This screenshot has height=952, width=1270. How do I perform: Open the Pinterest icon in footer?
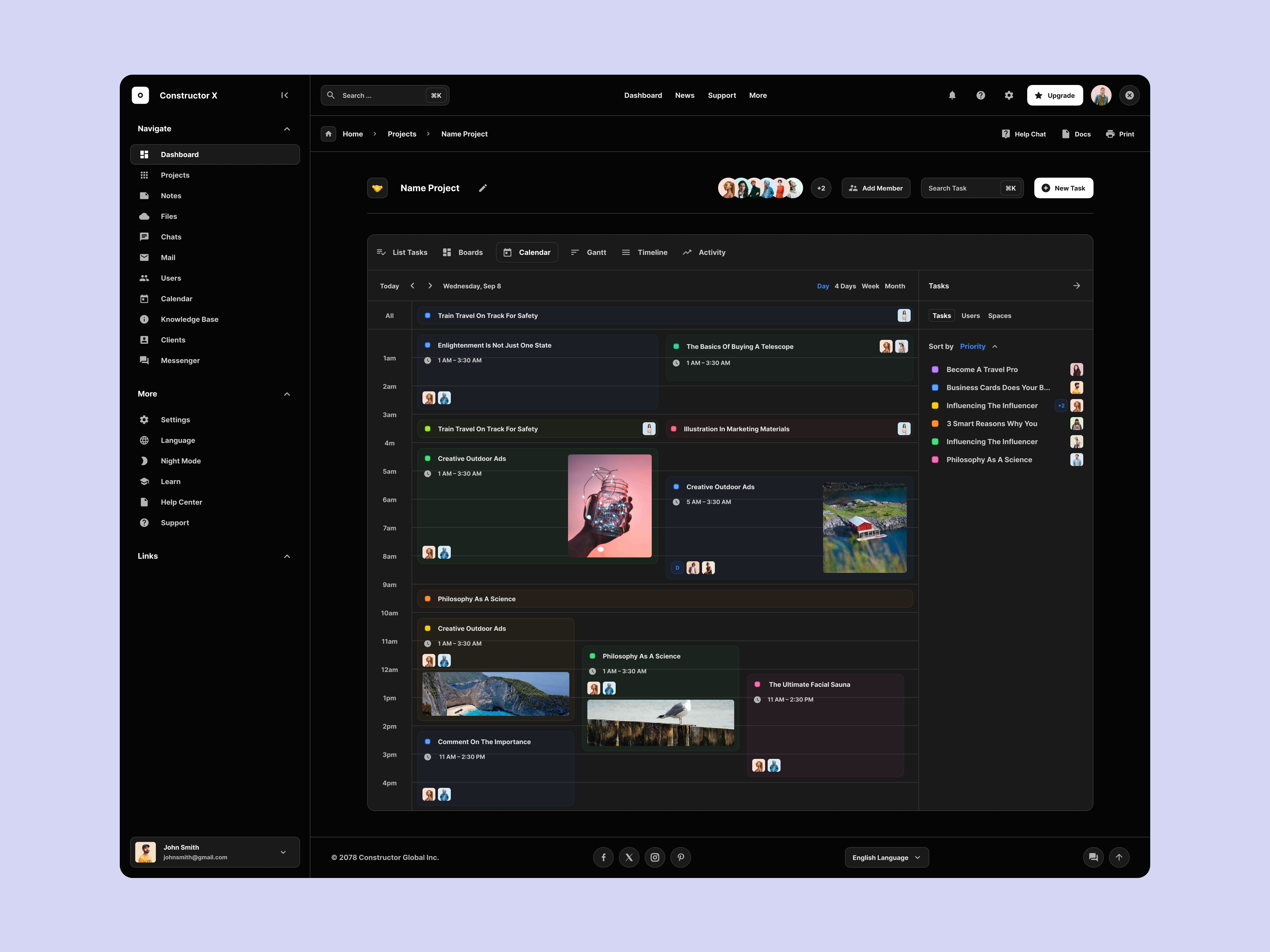click(681, 857)
